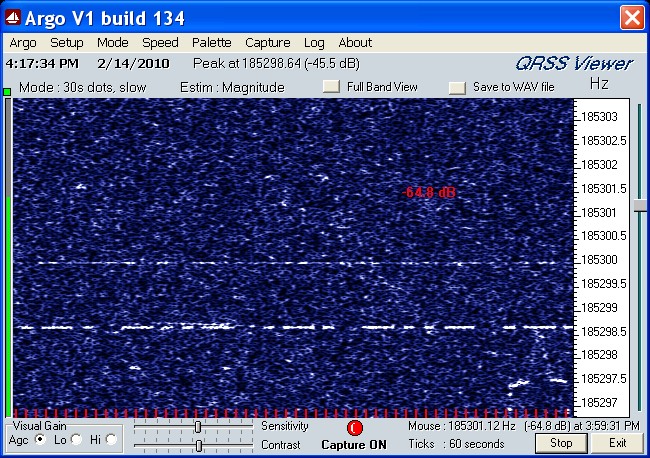Click the 185301.5 frequency scale label
650x458 pixels.
click(x=604, y=189)
